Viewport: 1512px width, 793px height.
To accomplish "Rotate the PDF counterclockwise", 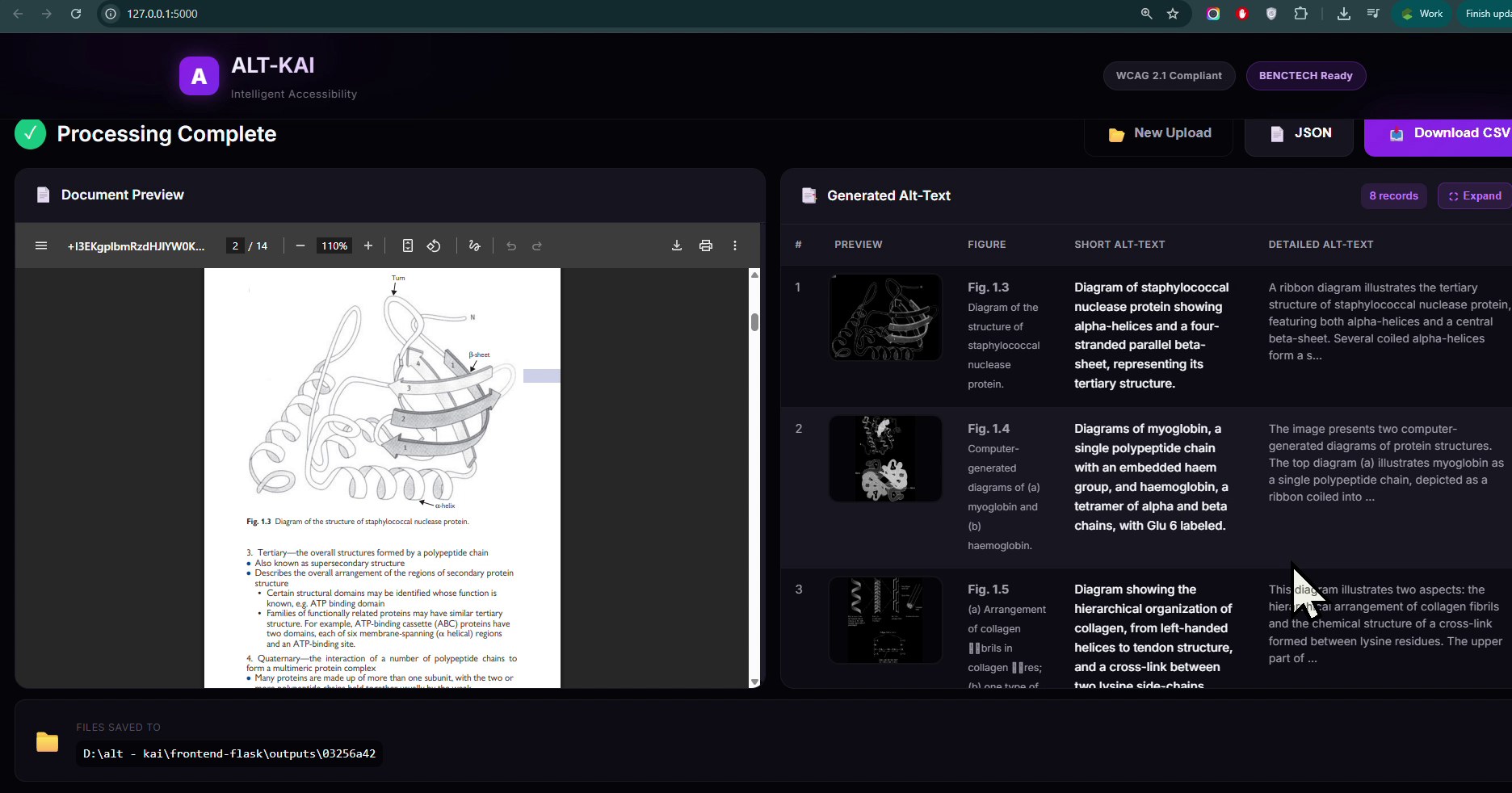I will tap(434, 245).
